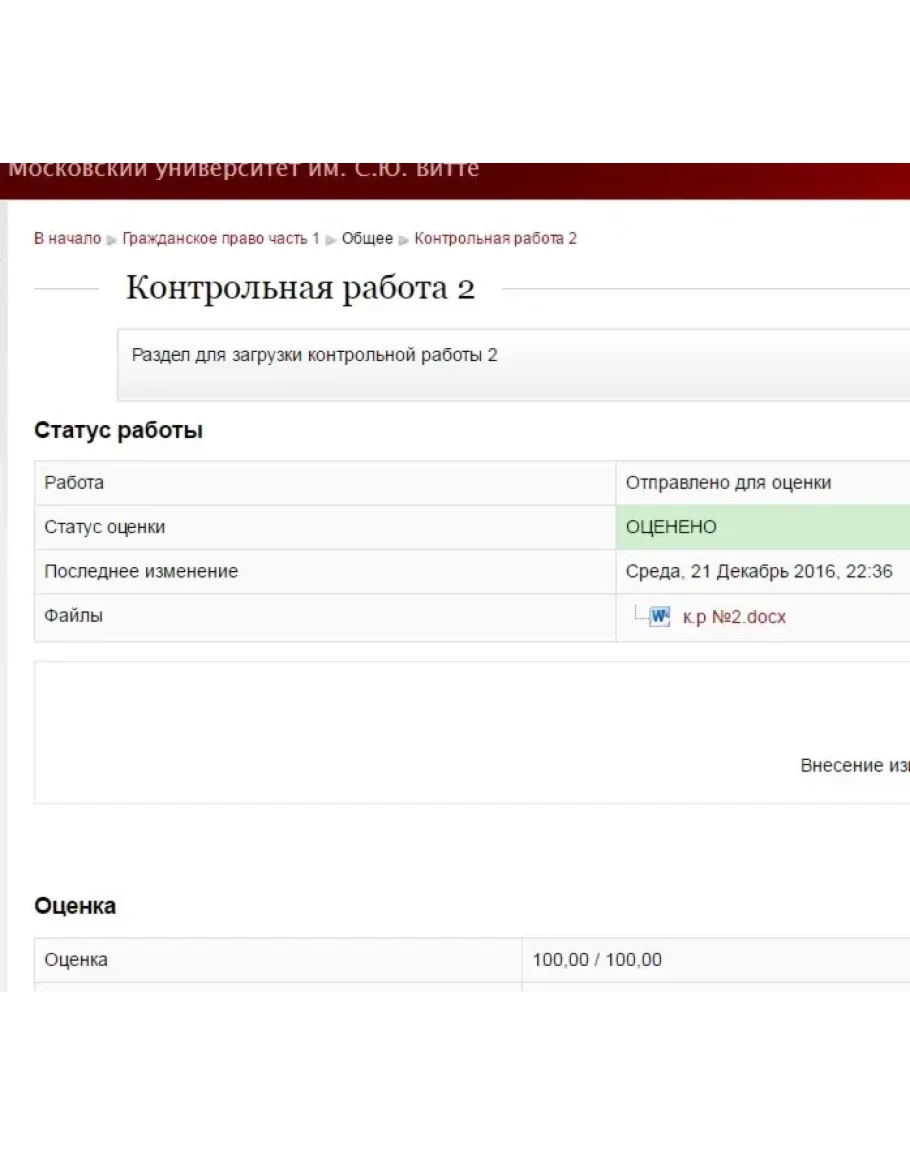The image size is (910, 1155).
Task: Select Общее in the breadcrumb trail
Action: (x=367, y=238)
